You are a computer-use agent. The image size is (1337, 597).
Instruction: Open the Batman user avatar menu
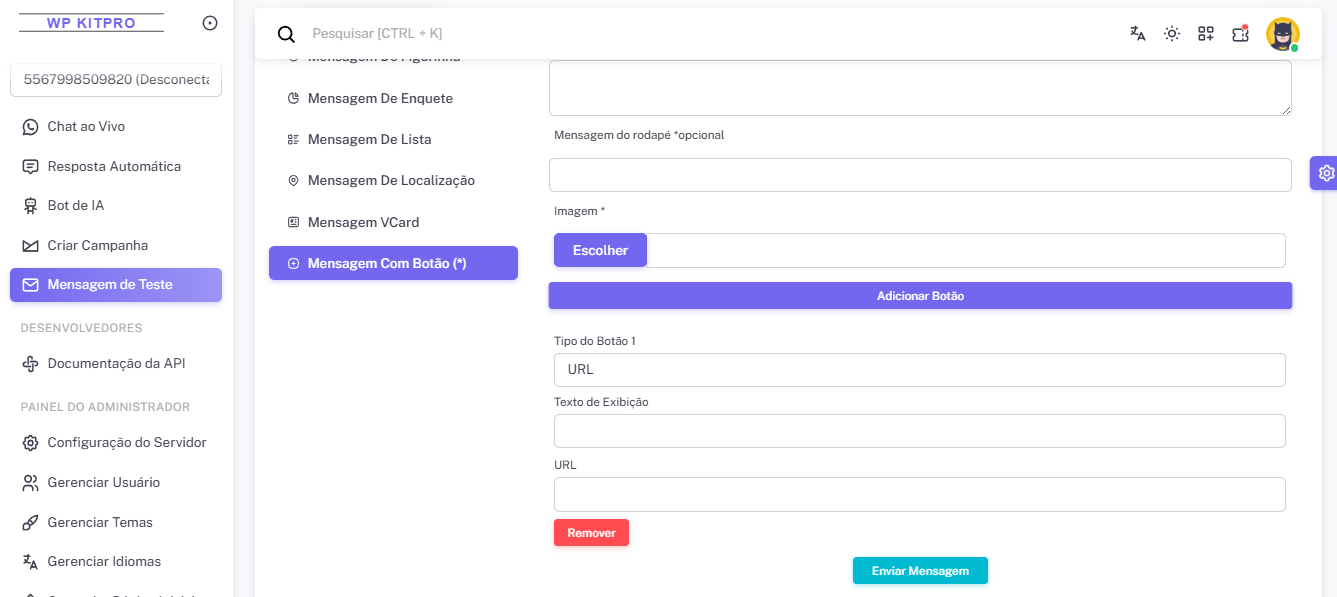[x=1282, y=34]
